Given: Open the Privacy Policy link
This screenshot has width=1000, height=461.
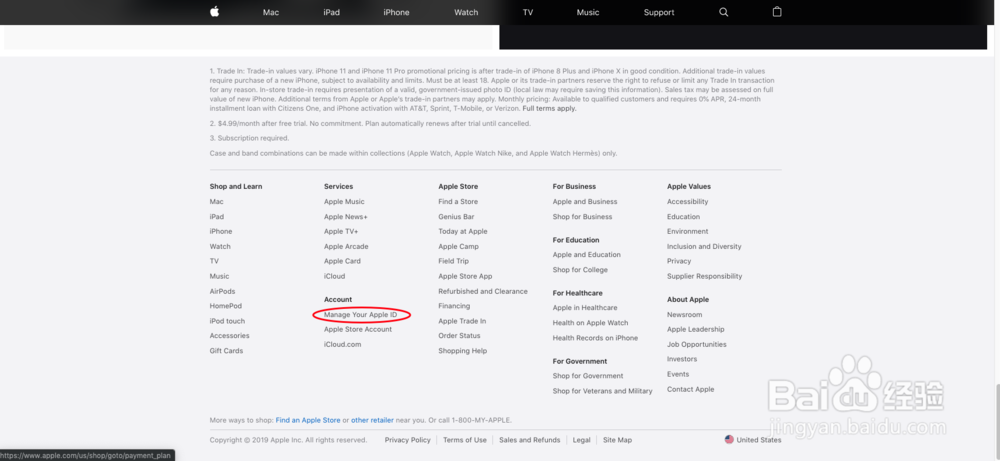Looking at the screenshot, I should [x=408, y=440].
